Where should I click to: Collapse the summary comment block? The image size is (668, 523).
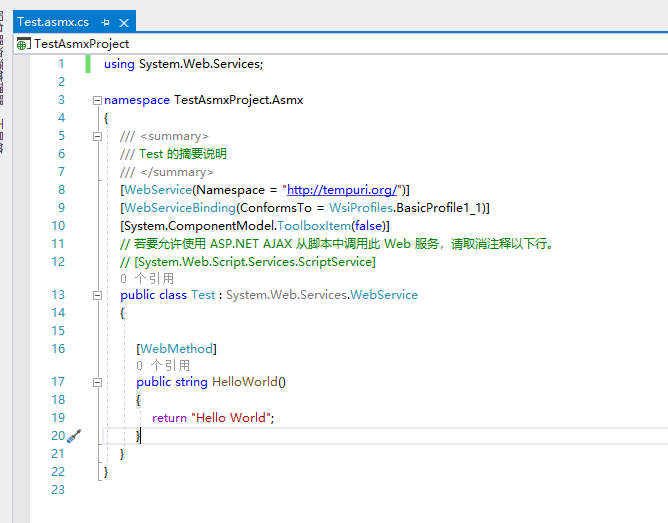[98, 137]
